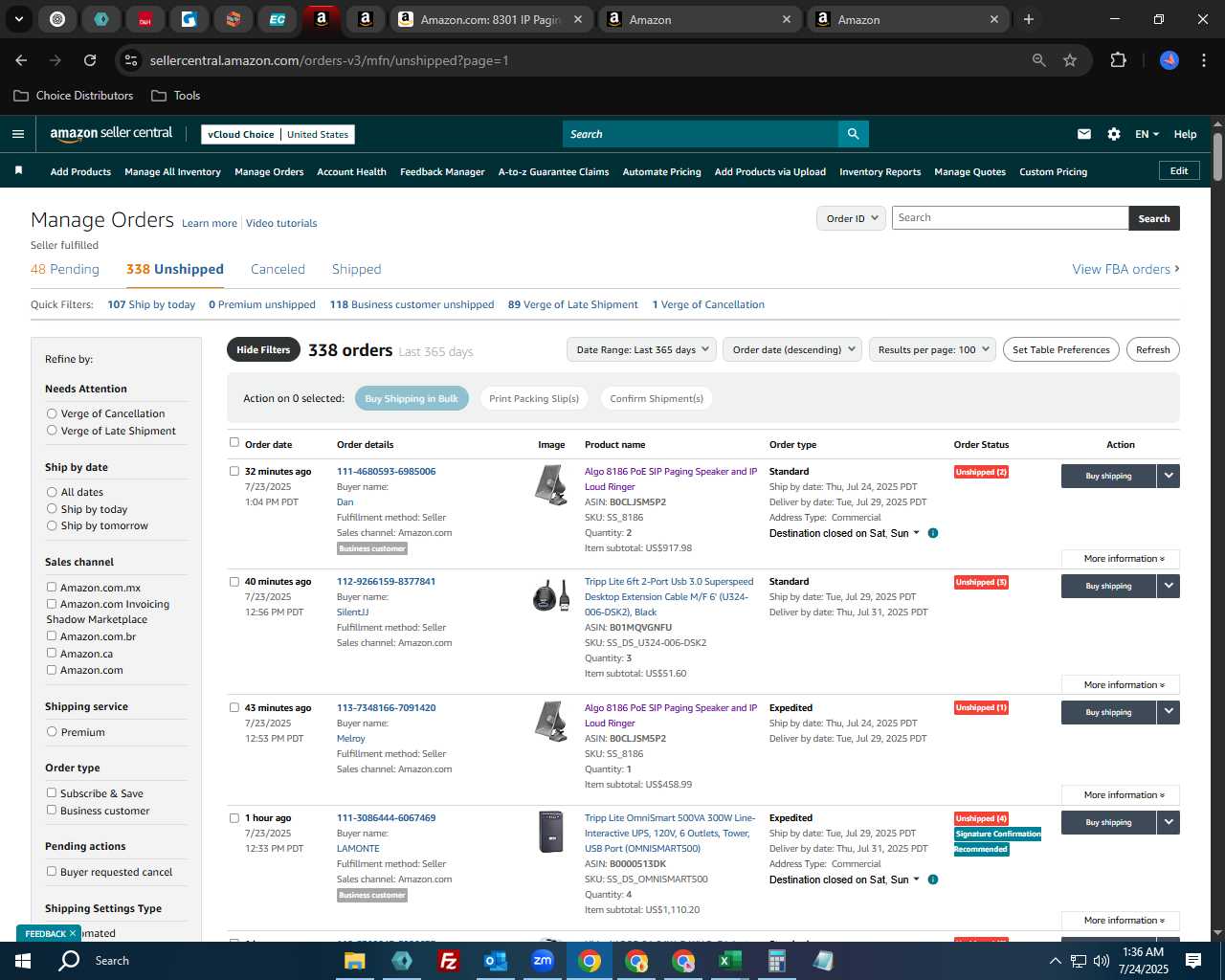Click the destination closed info icon for Algo order
The height and width of the screenshot is (980, 1225).
(933, 533)
